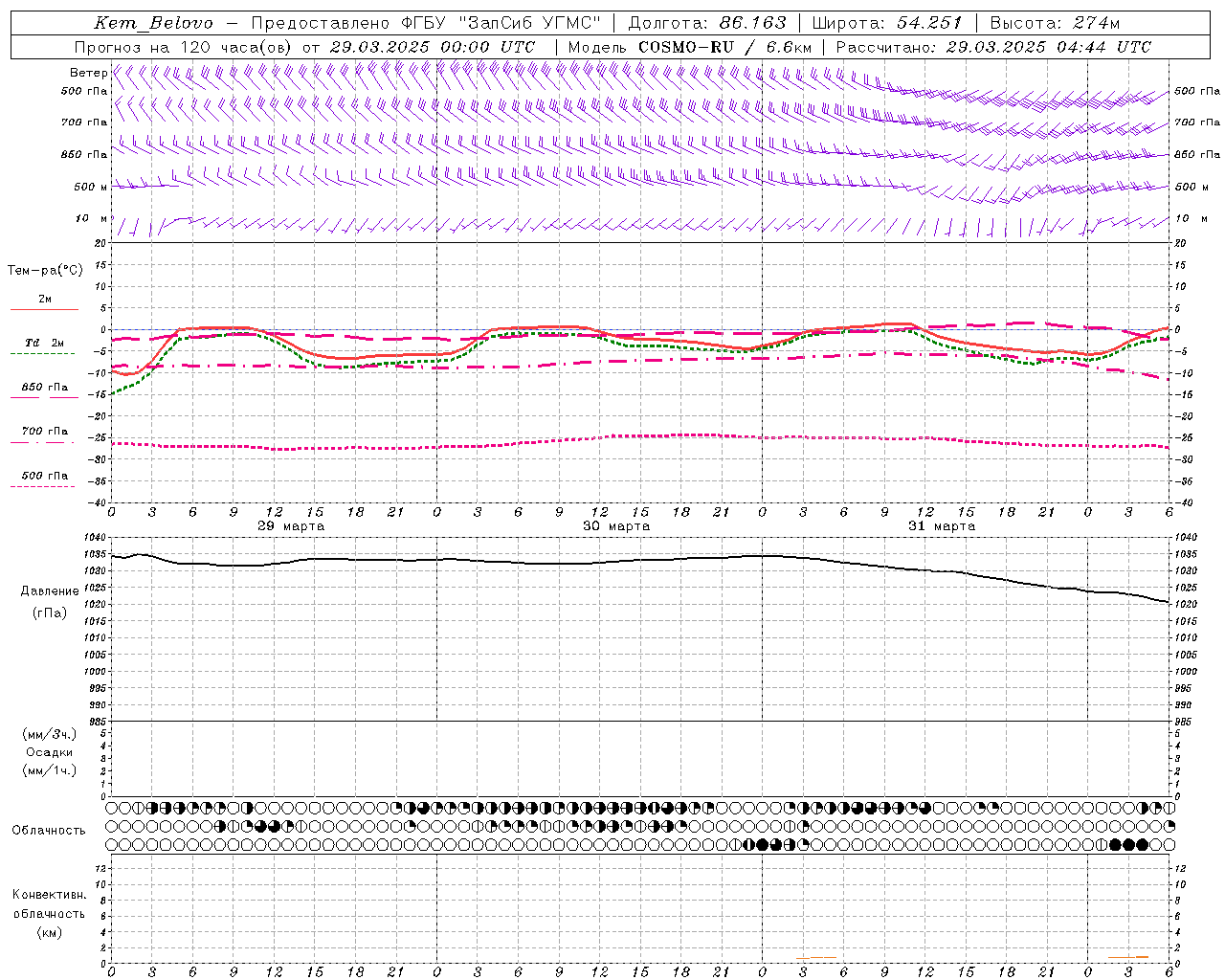The width and height of the screenshot is (1225, 980).
Task: Click the red solid line swatch under 2м legend
Action: click(44, 309)
